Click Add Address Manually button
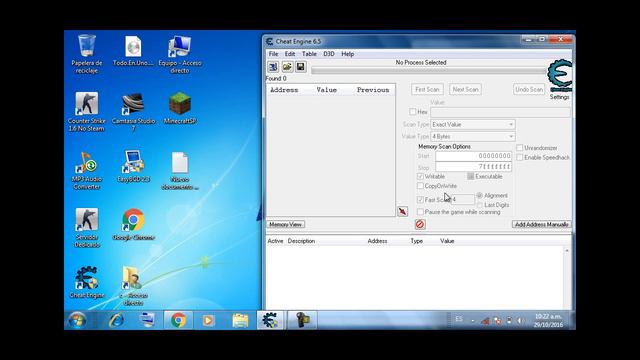This screenshot has width=640, height=360. tap(542, 224)
